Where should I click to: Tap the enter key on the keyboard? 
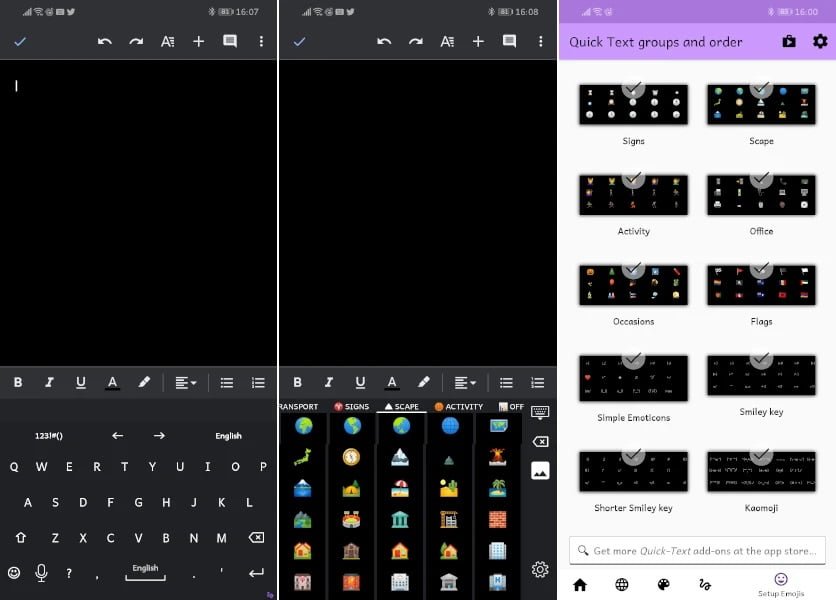pyautogui.click(x=256, y=573)
